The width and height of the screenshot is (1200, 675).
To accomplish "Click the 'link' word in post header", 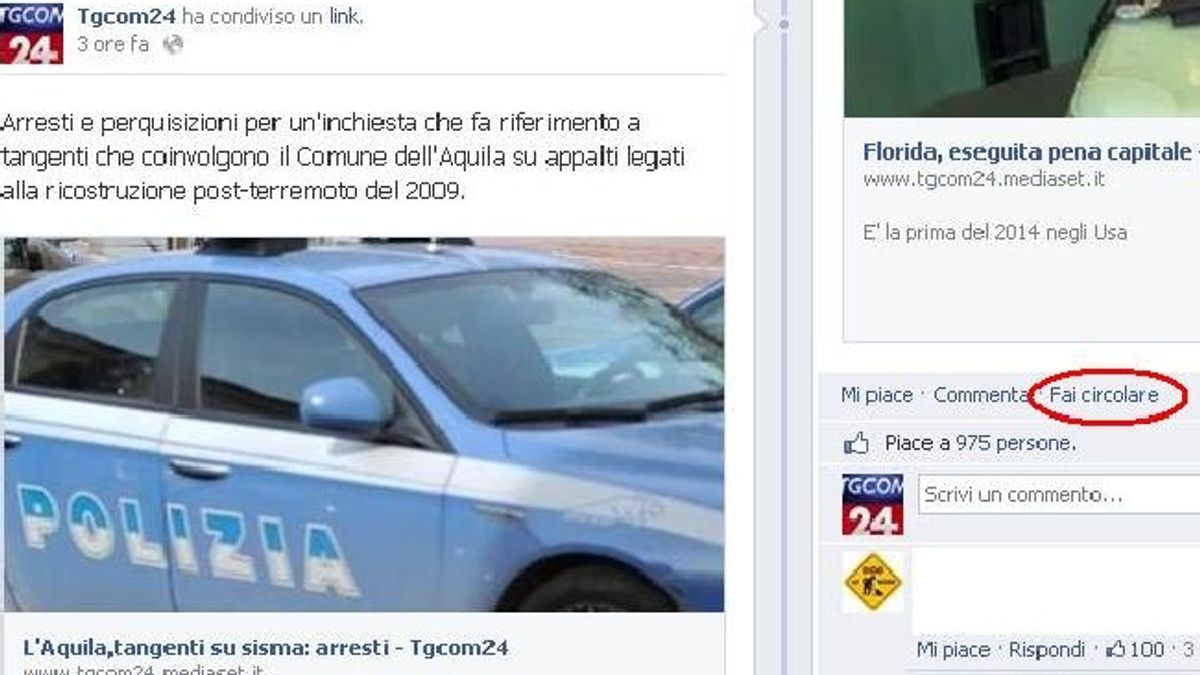I will (344, 17).
